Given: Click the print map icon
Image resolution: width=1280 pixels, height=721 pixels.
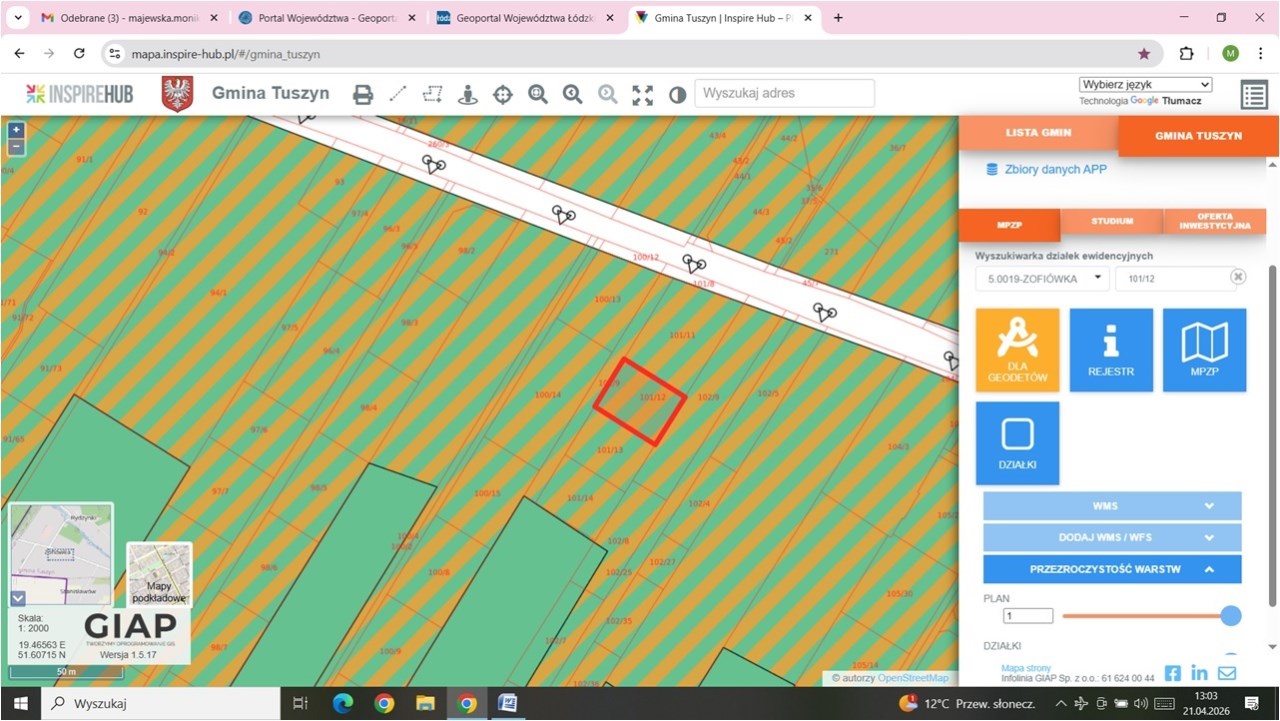Looking at the screenshot, I should coord(363,94).
